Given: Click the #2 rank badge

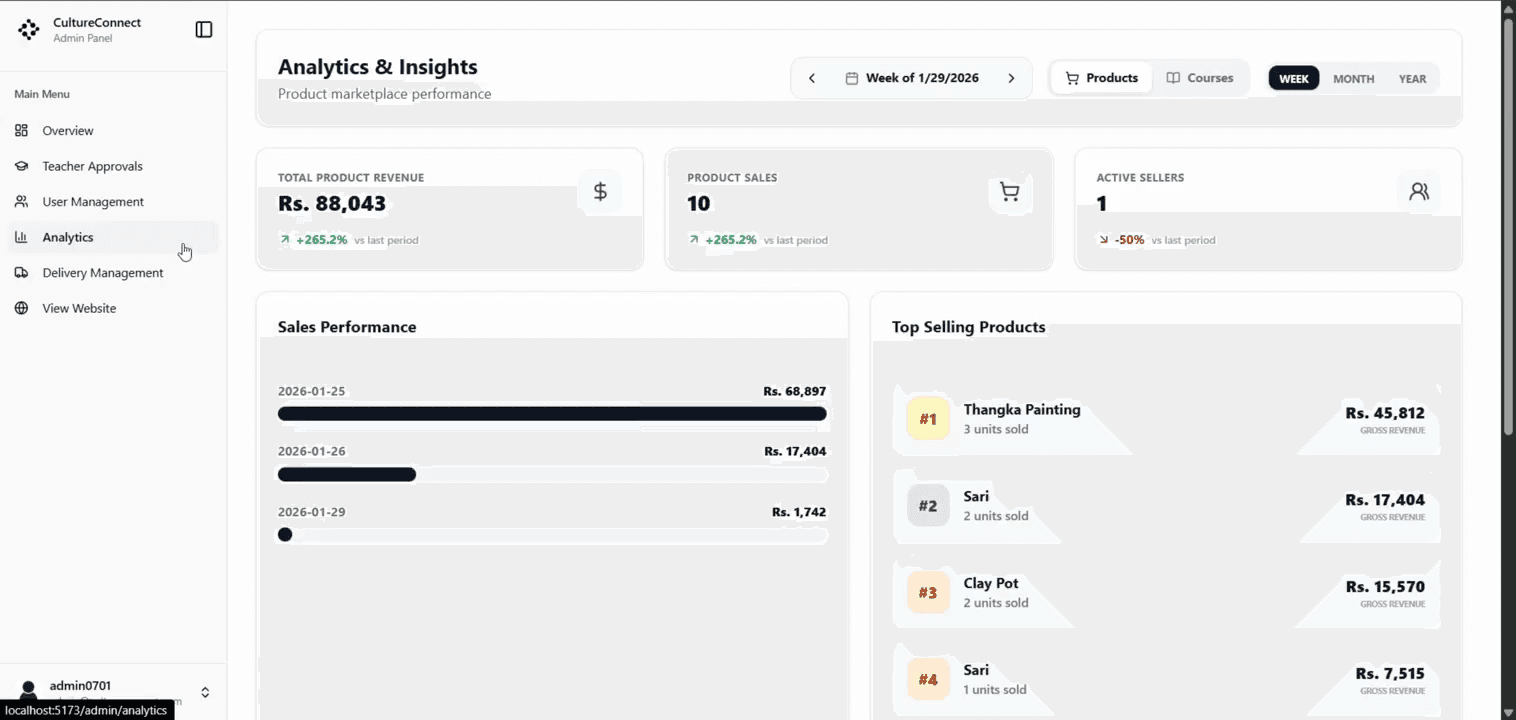Looking at the screenshot, I should point(928,506).
